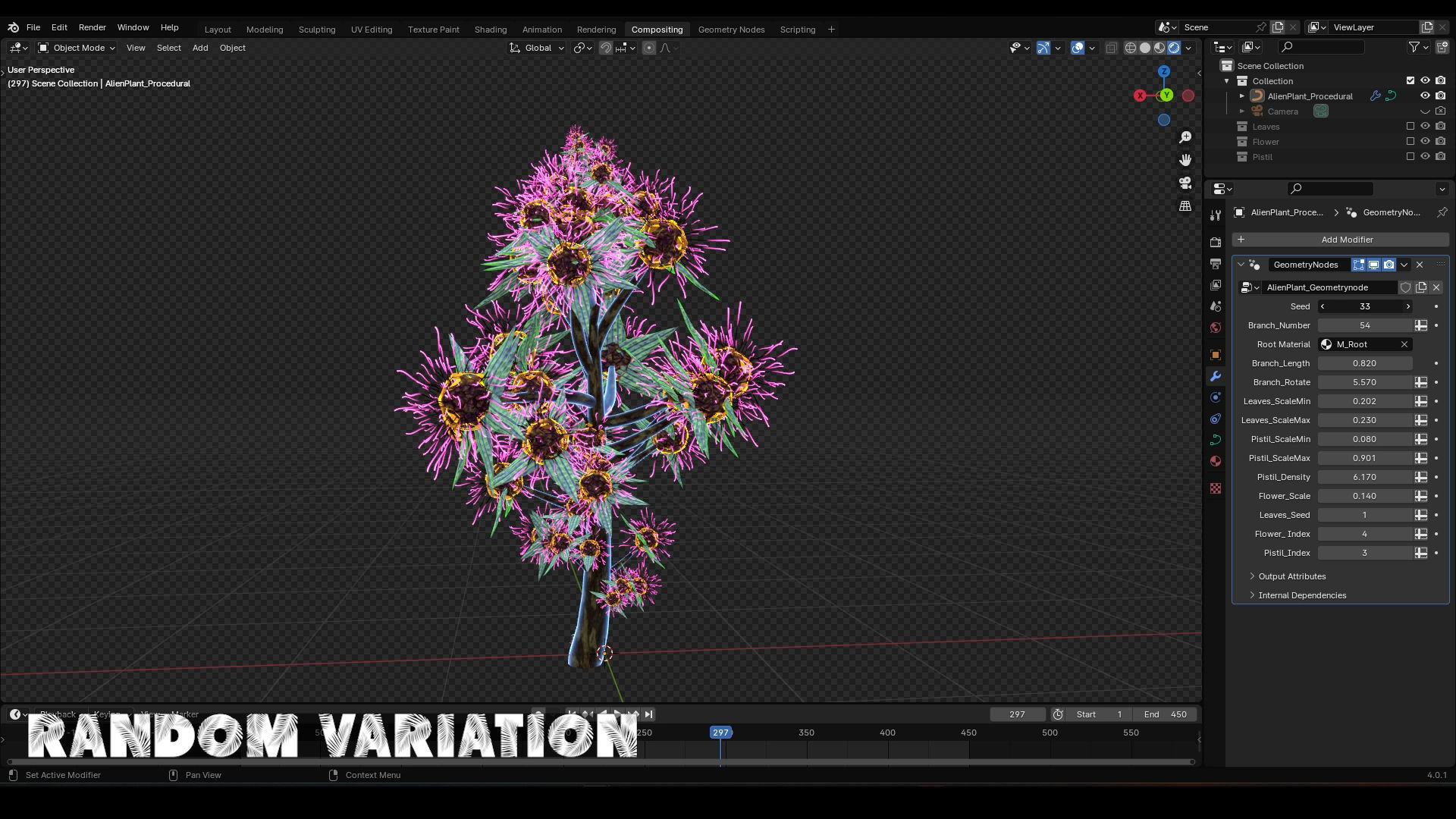Select Material Preview viewport shading
Screen dimensions: 1456x819
(1159, 48)
